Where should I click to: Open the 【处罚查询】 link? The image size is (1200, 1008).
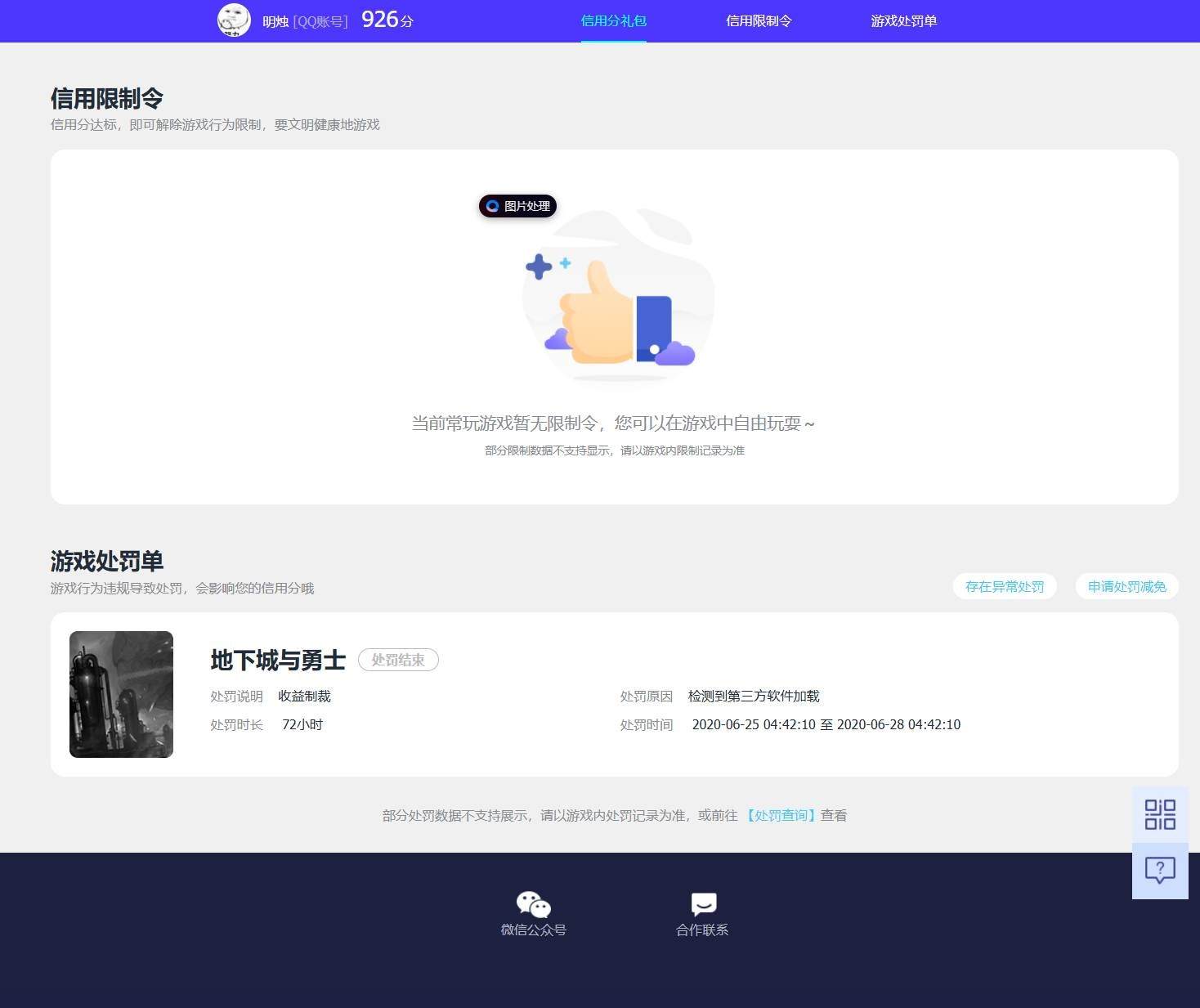[x=781, y=815]
